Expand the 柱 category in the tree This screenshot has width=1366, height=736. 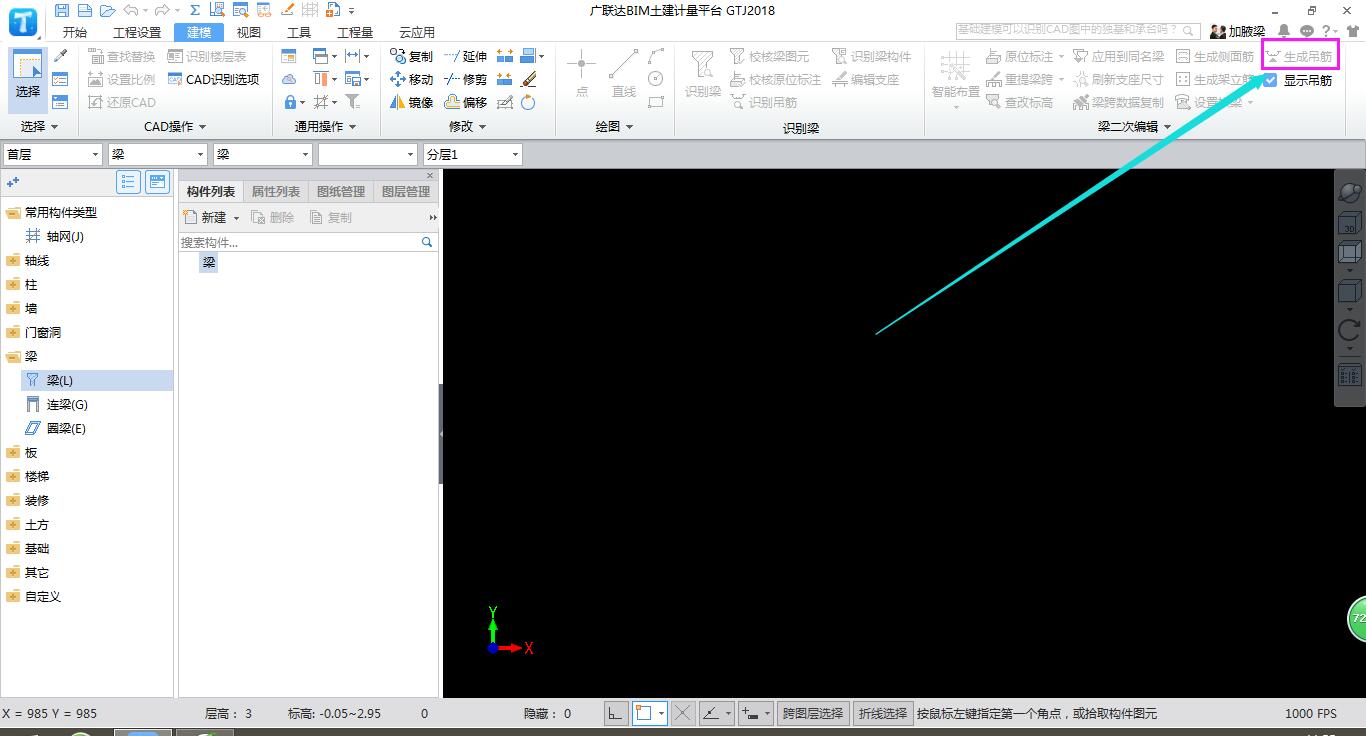point(12,285)
